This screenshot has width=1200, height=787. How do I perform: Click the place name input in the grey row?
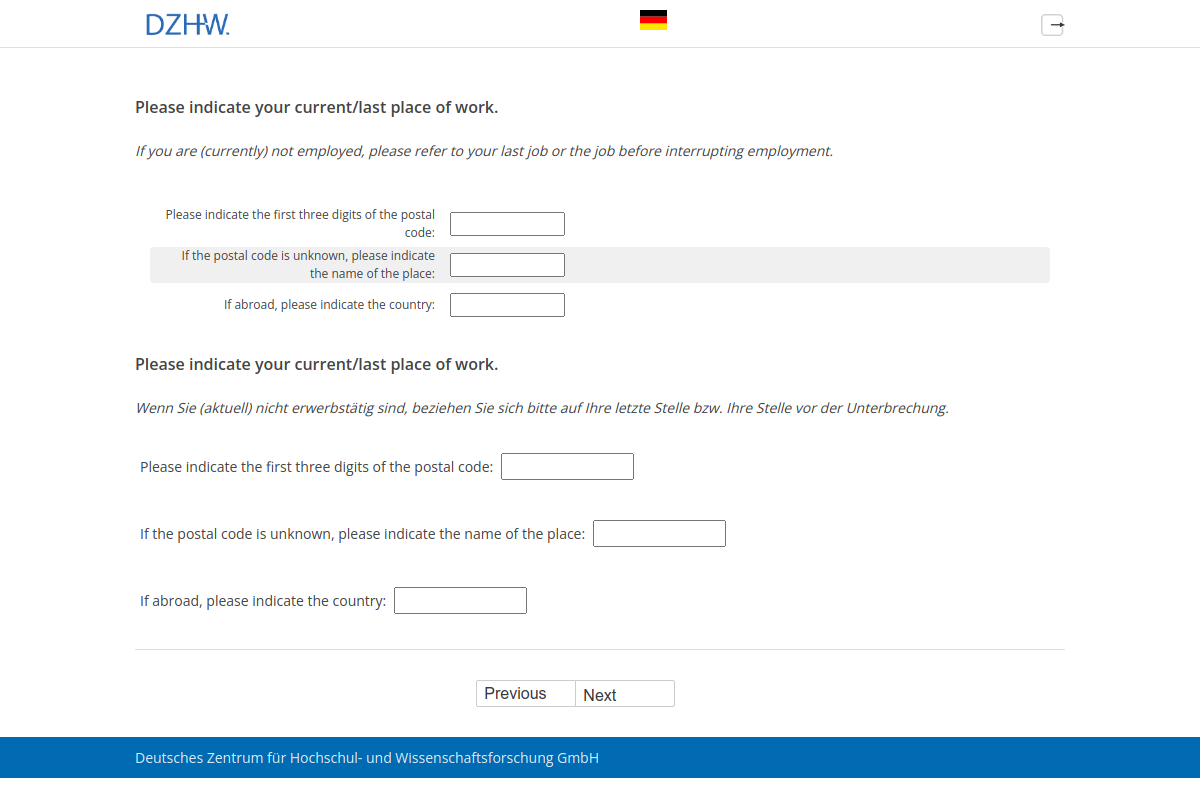click(x=507, y=264)
